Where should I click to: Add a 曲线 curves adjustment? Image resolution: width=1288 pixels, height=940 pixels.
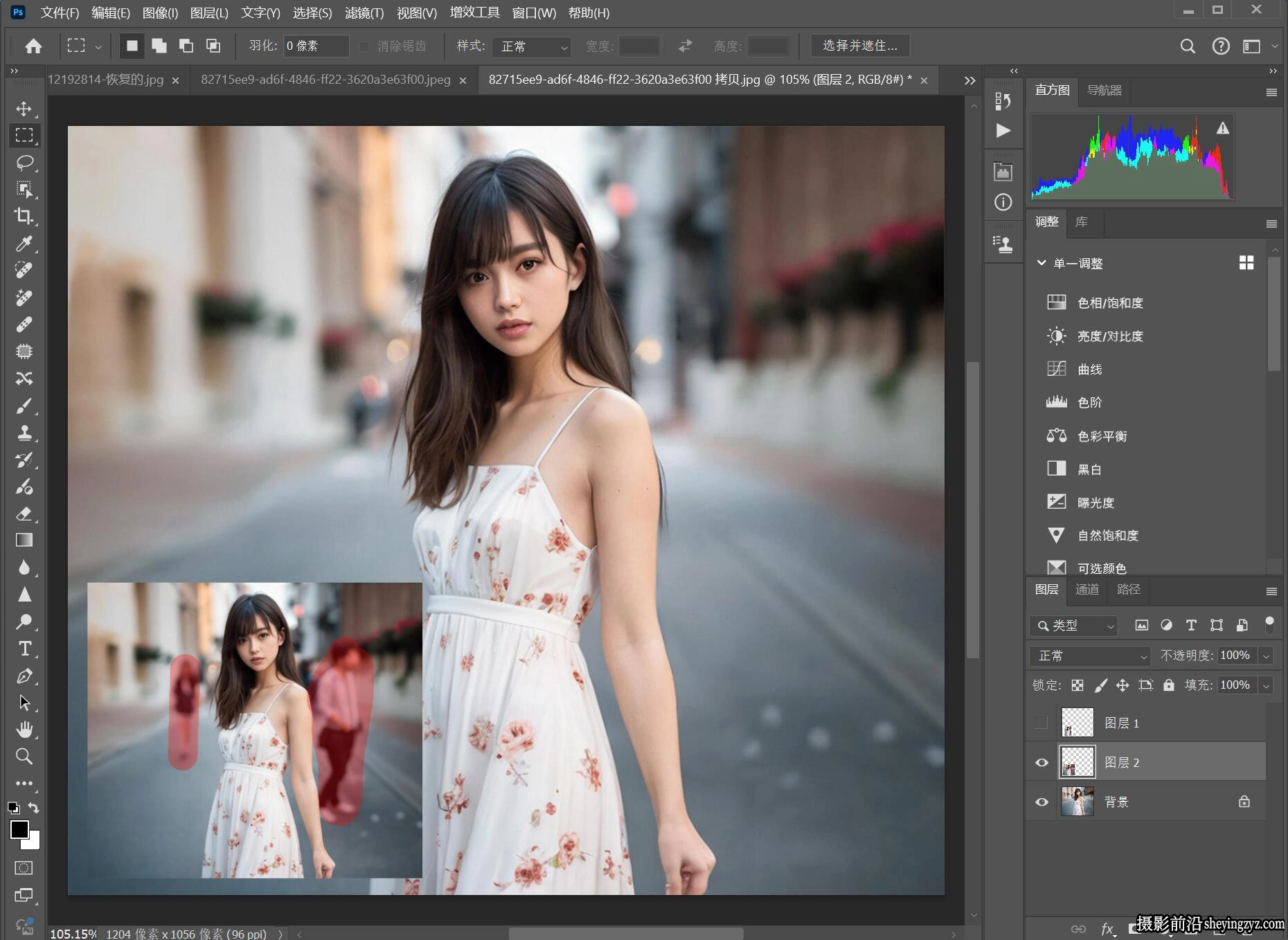(1089, 369)
